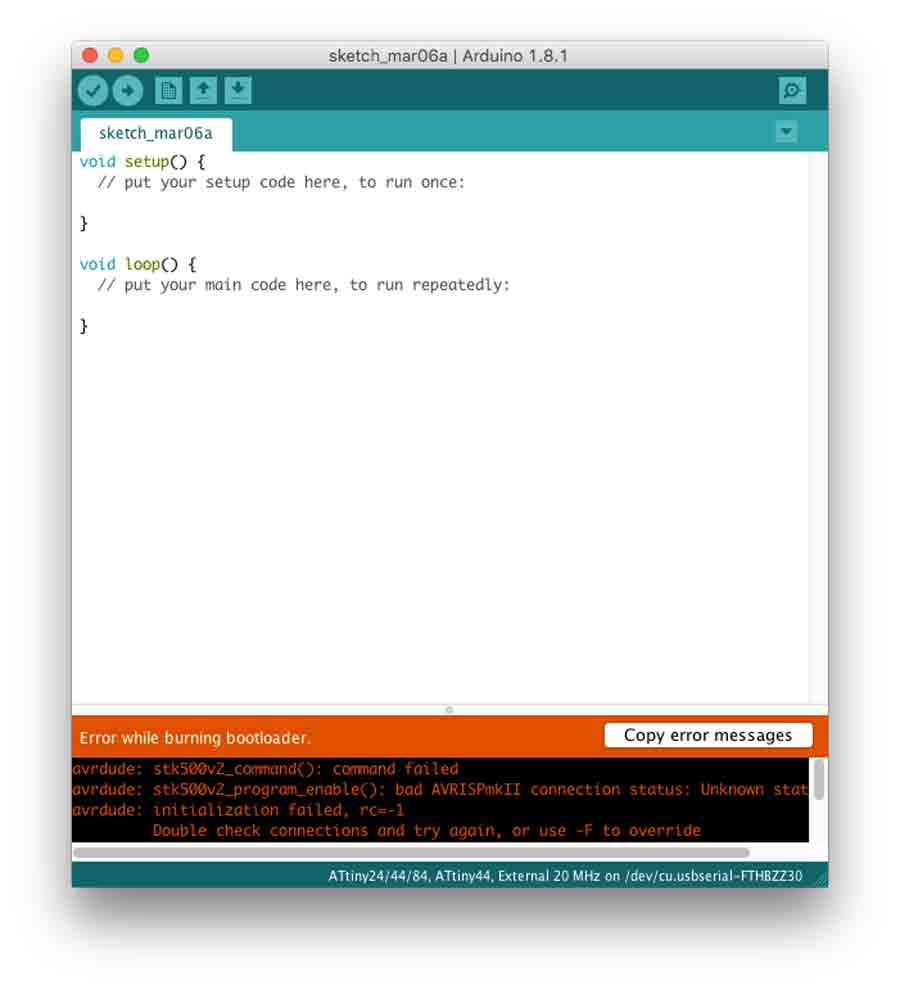Click the Upload arrow icon

(x=127, y=91)
